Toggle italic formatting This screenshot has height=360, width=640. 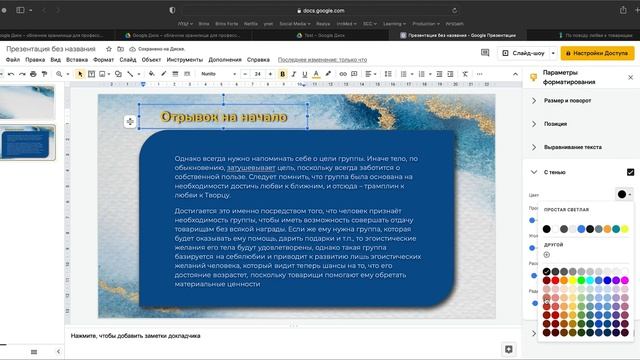pos(293,74)
